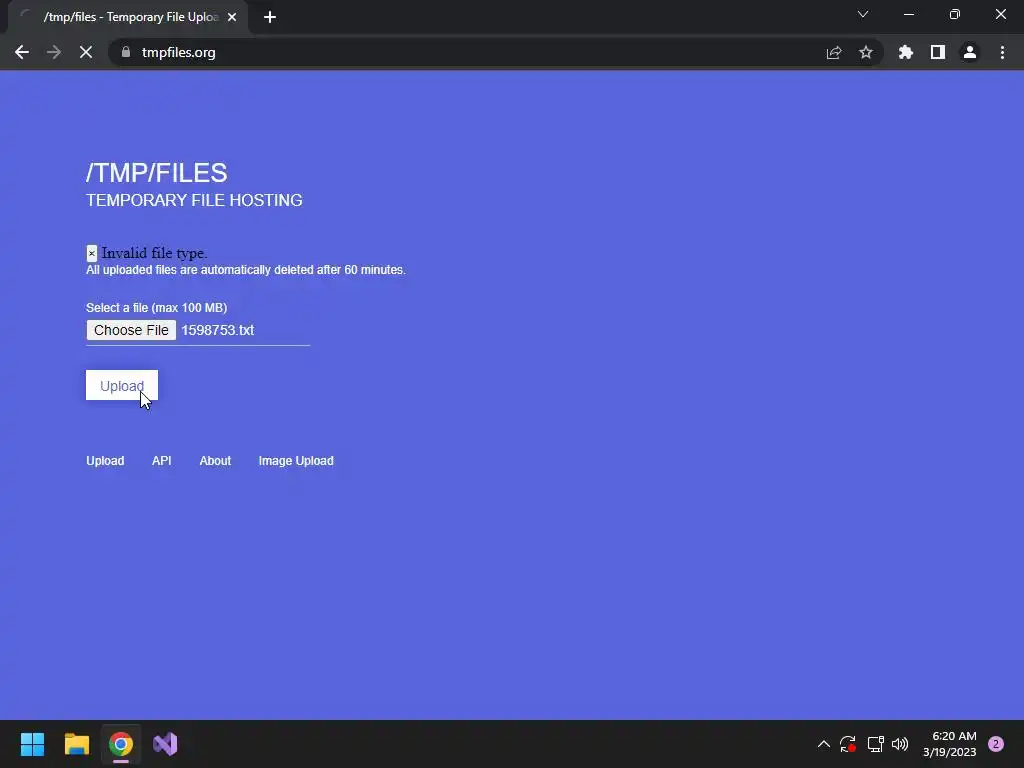Click the forward navigation arrow
Screen dimensions: 1024x768
54,52
